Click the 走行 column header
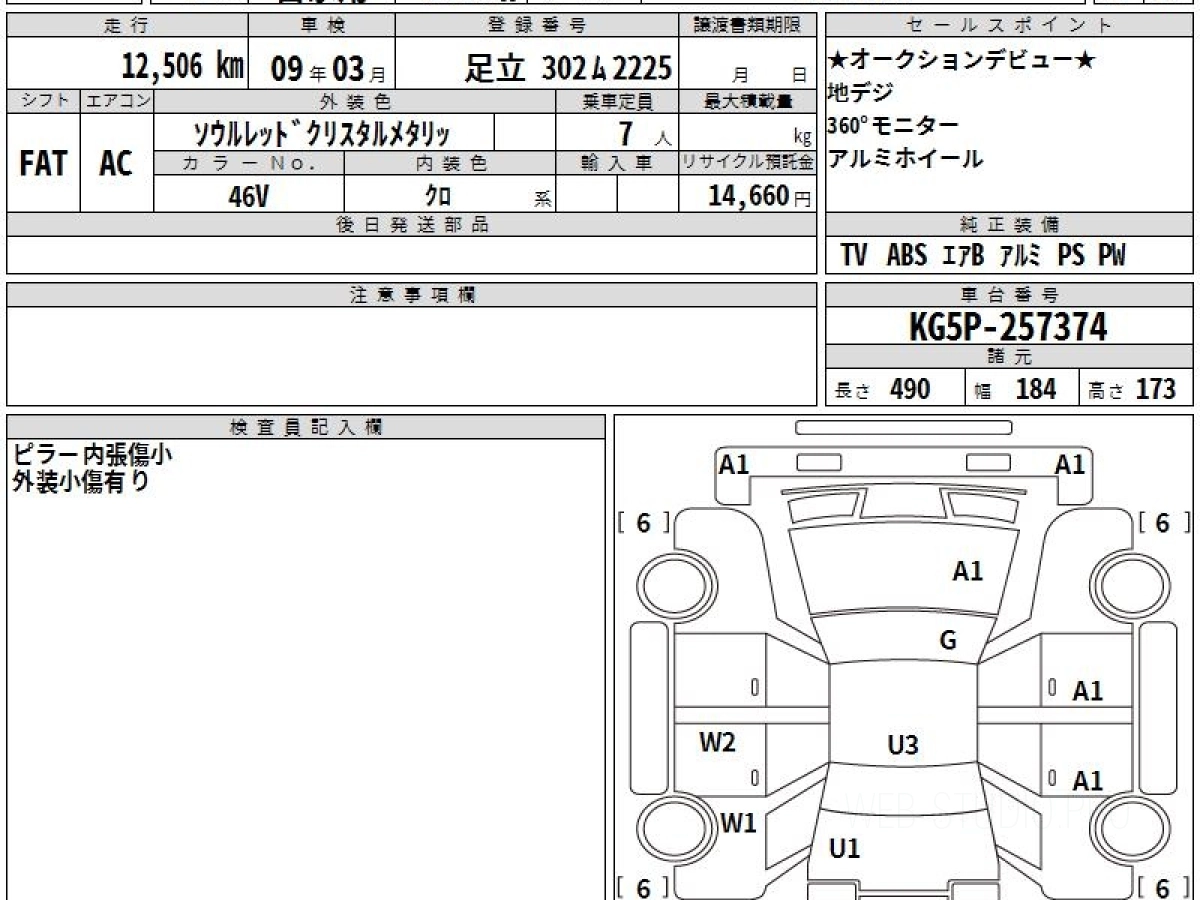The image size is (1200, 900). 126,26
